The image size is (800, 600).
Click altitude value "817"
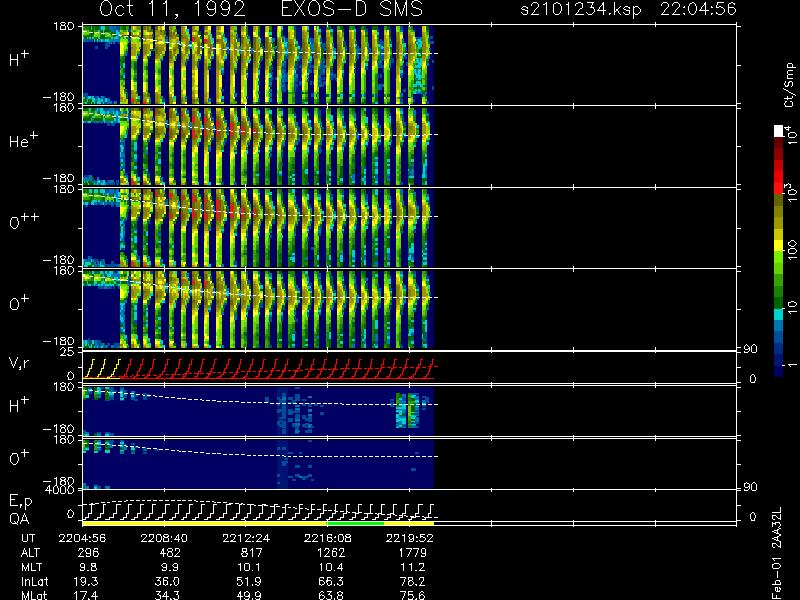pos(252,553)
